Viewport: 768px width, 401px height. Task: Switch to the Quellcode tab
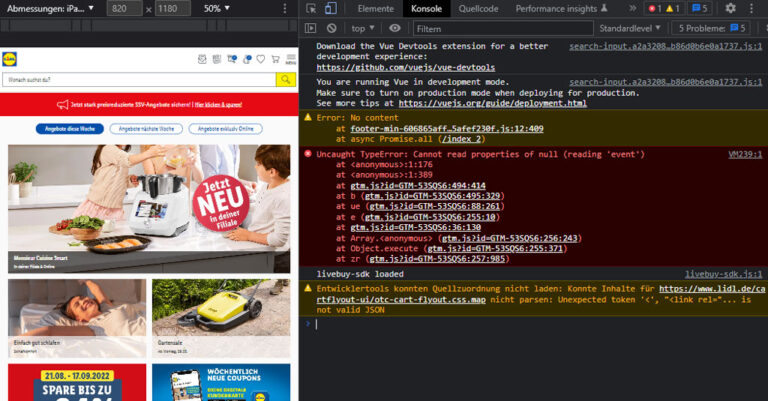coord(478,8)
